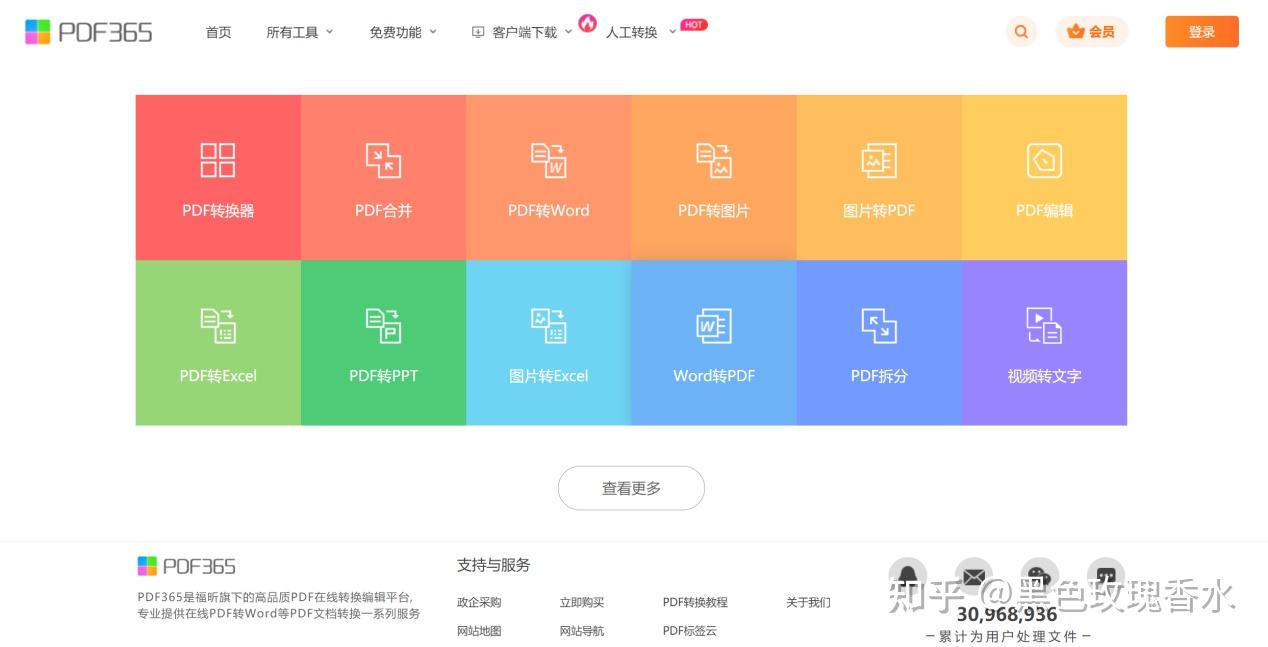
Task: Click the PDF合并 tile label
Action: point(383,211)
